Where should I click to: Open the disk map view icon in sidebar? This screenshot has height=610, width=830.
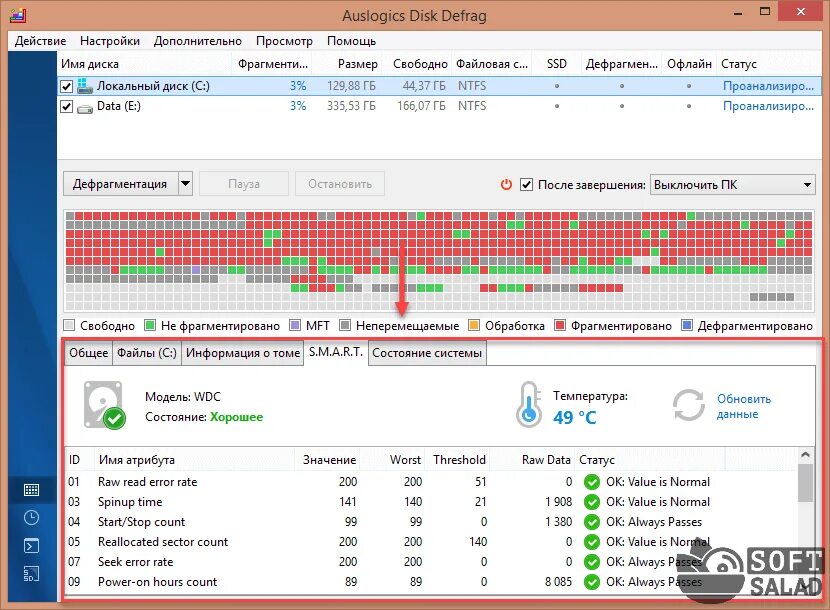coord(31,490)
